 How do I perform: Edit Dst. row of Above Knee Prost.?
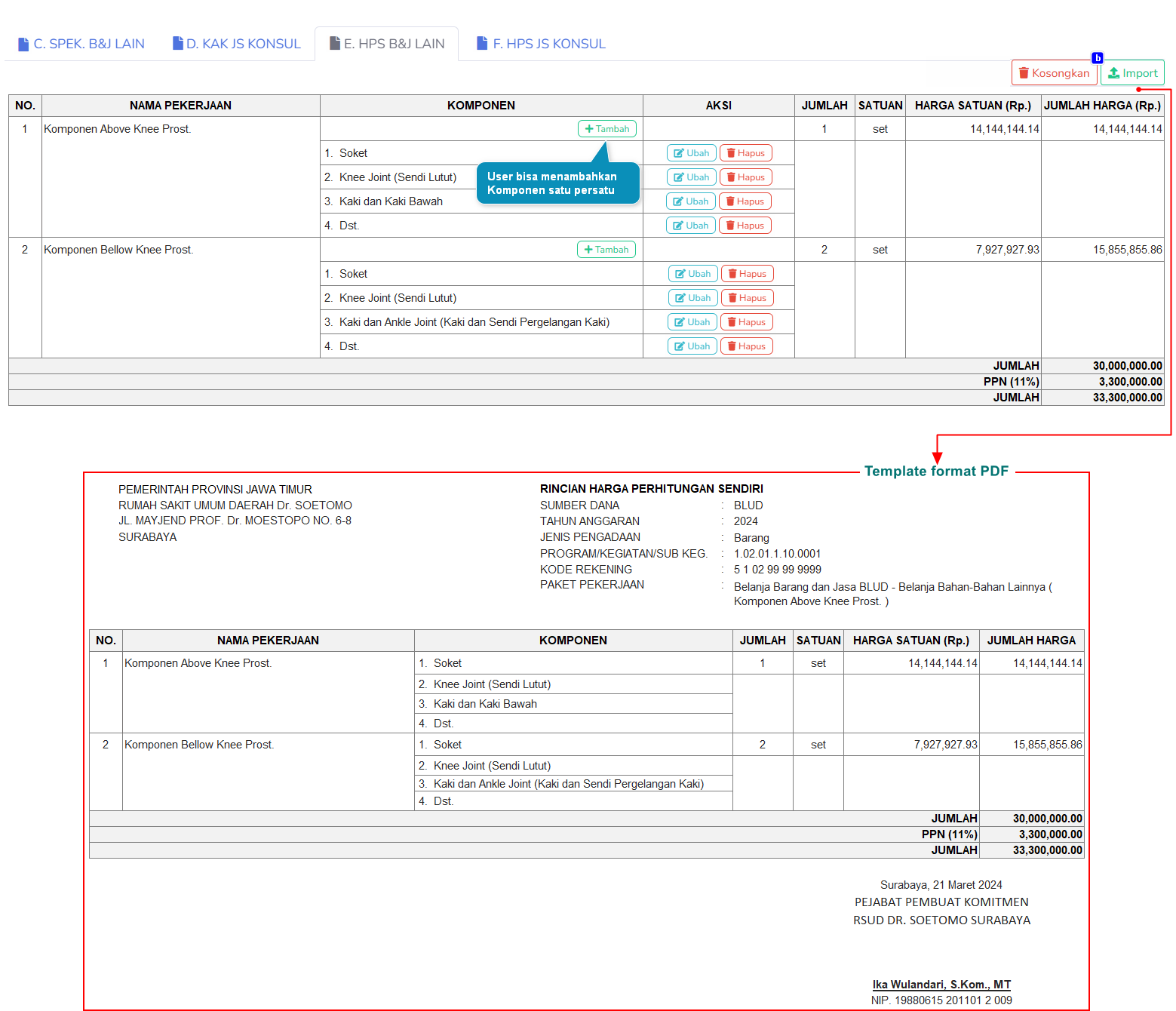click(690, 226)
